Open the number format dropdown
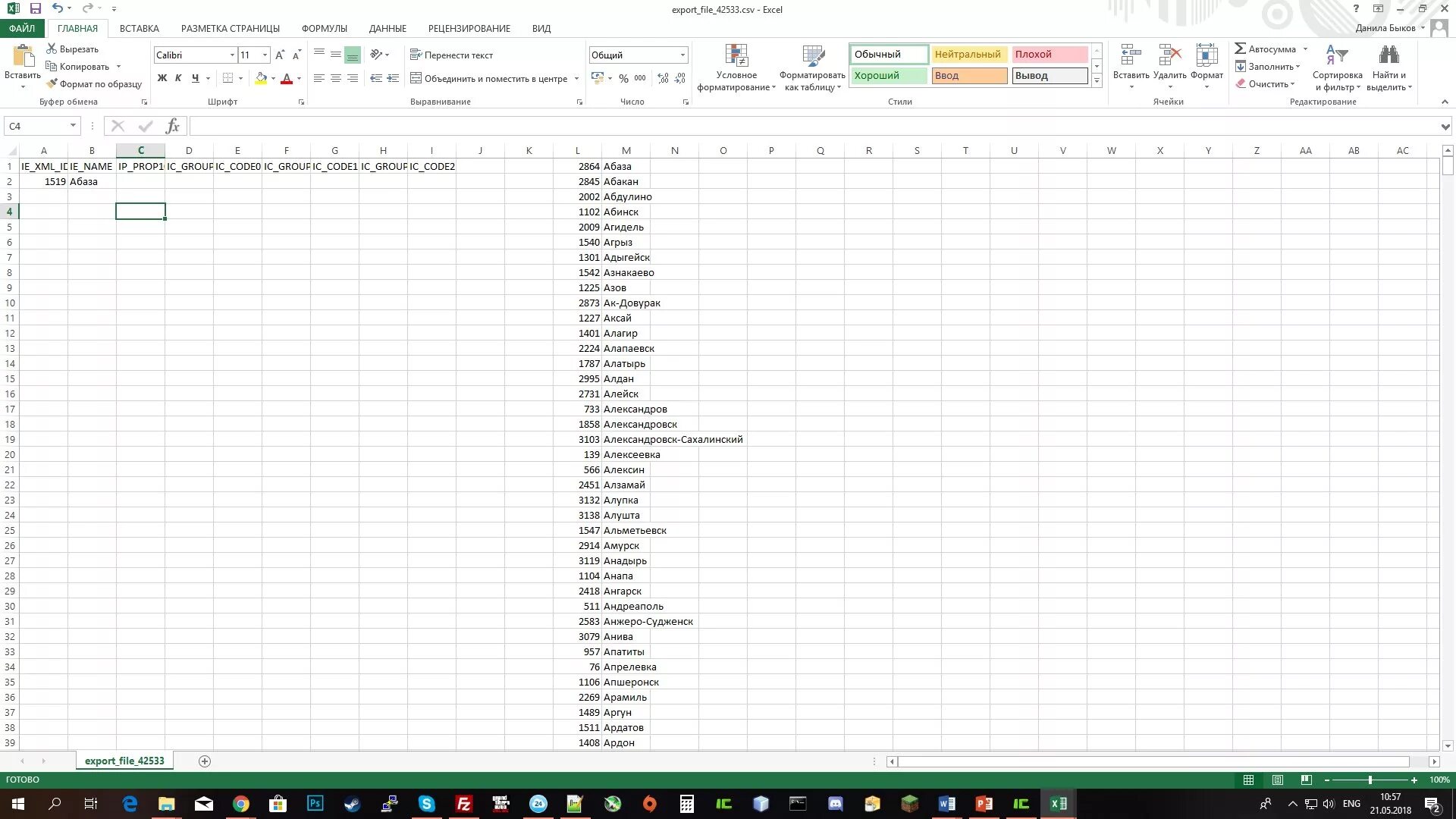This screenshot has width=1456, height=819. (x=682, y=55)
